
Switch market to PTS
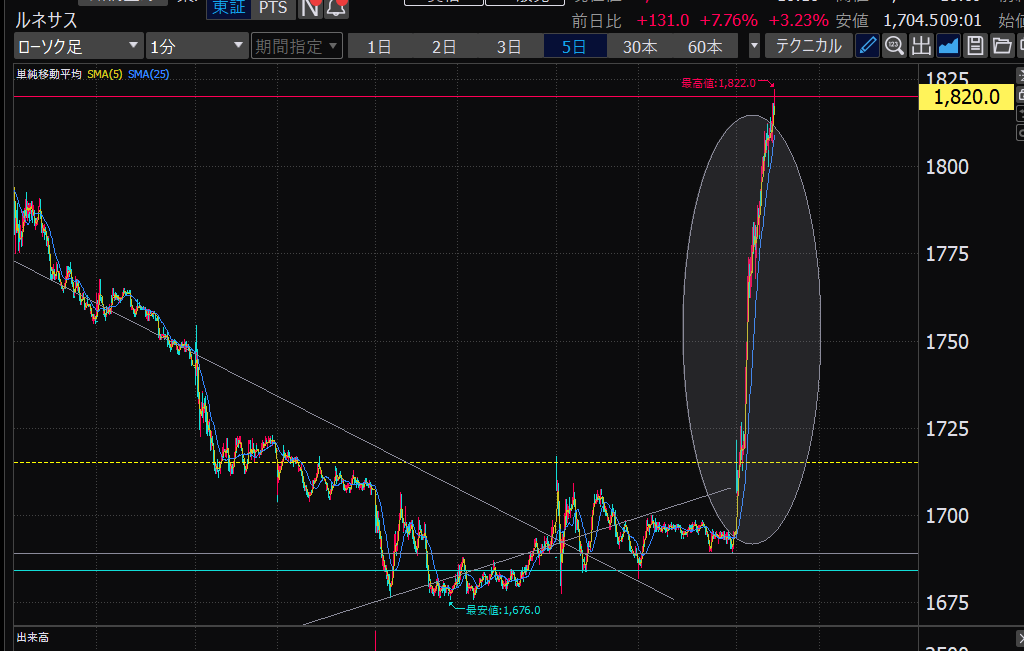tap(270, 7)
